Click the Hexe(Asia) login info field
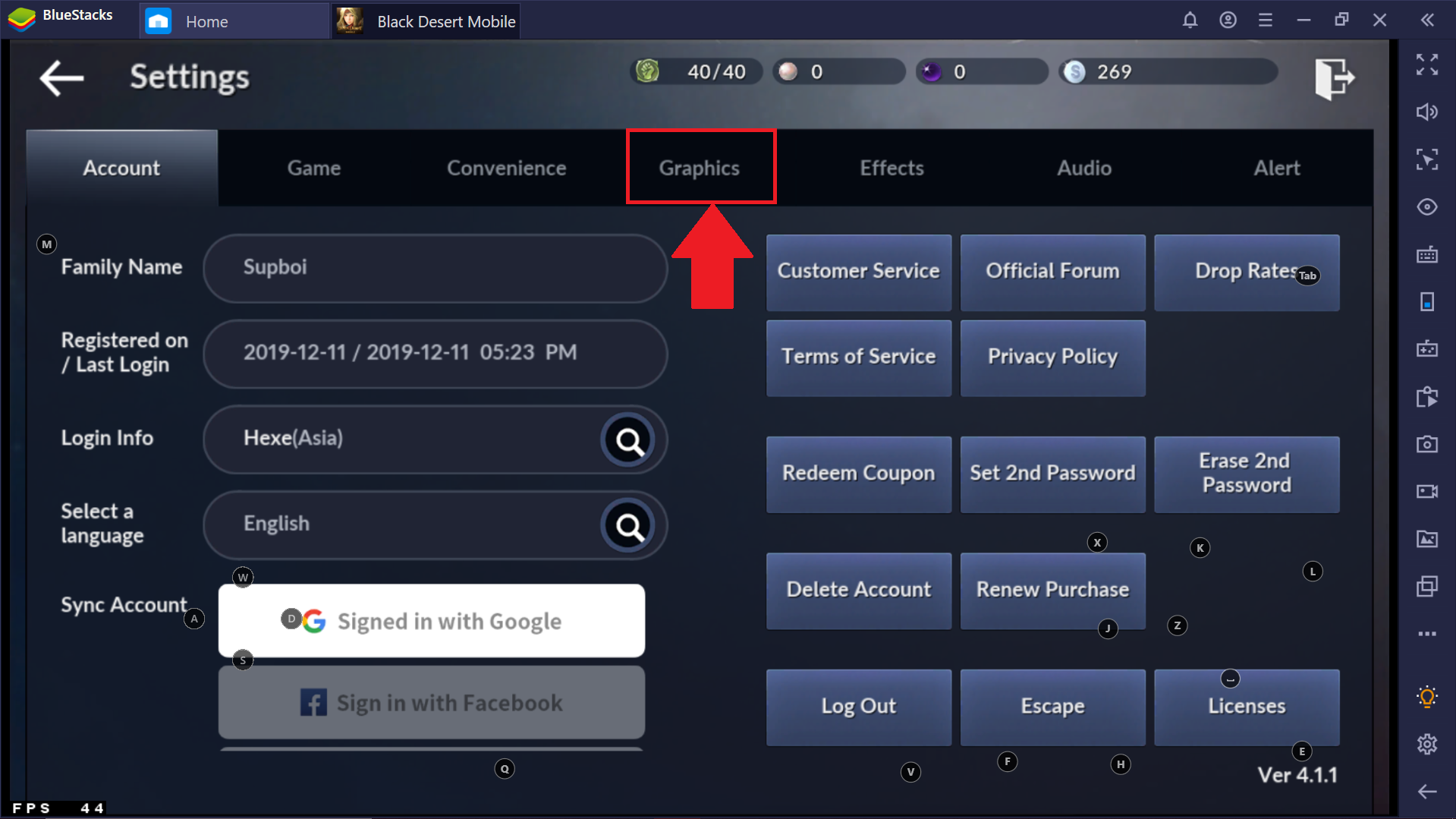 [x=436, y=440]
